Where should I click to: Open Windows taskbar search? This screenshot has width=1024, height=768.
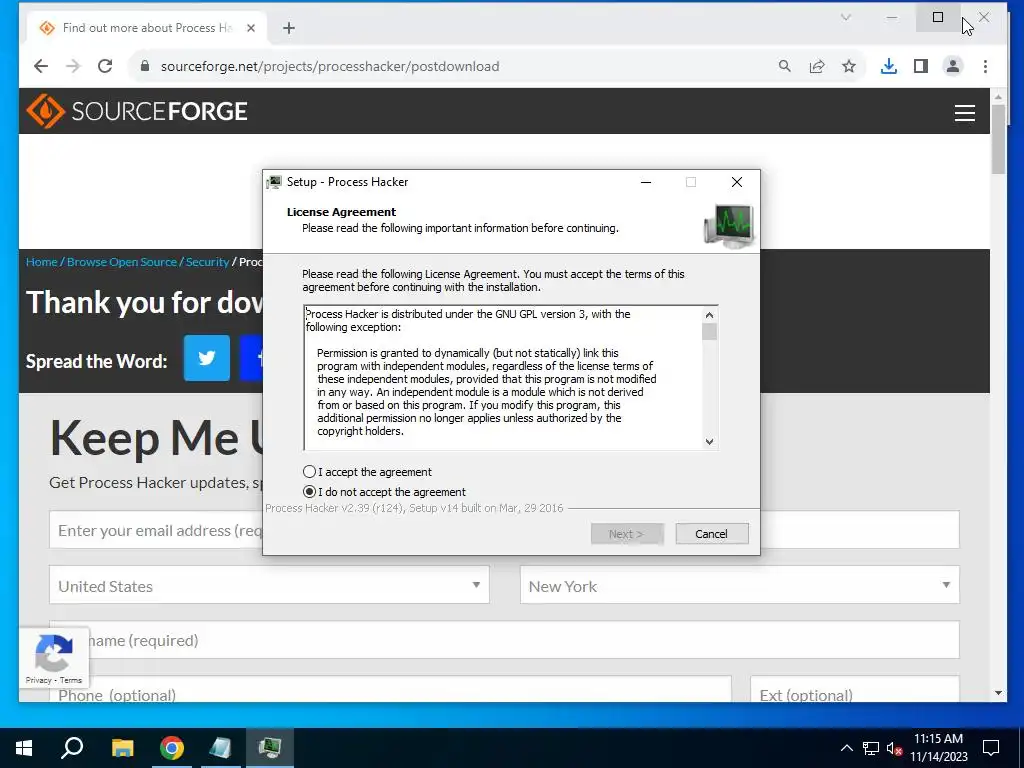[x=72, y=748]
